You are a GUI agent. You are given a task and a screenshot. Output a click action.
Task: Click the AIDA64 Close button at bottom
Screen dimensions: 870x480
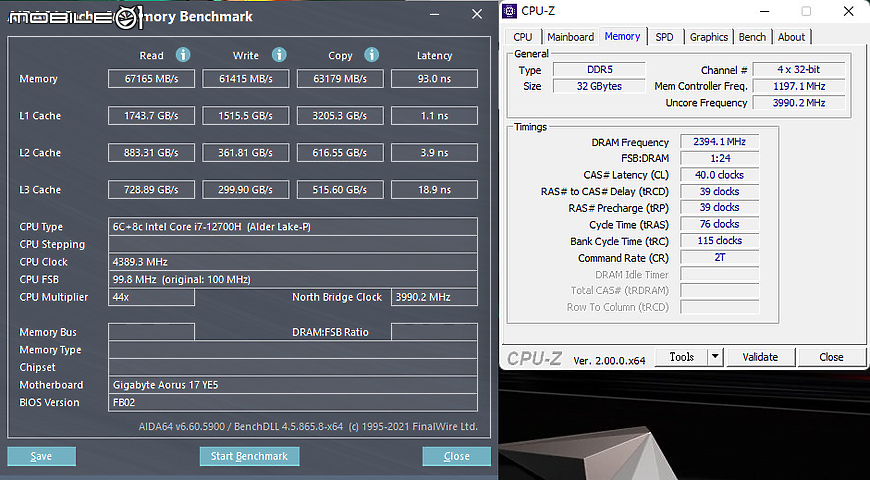pos(457,456)
